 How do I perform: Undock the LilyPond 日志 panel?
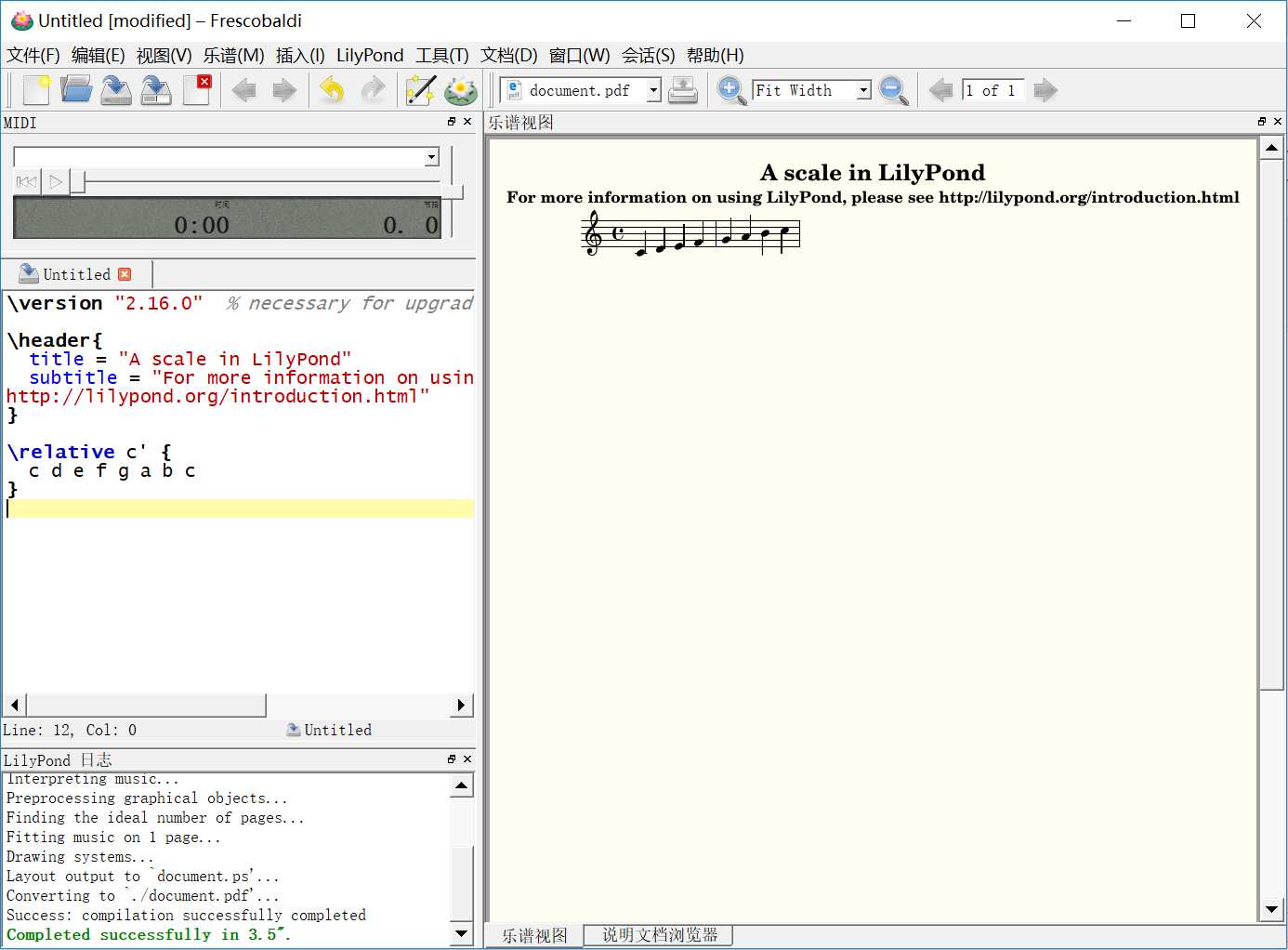click(452, 759)
